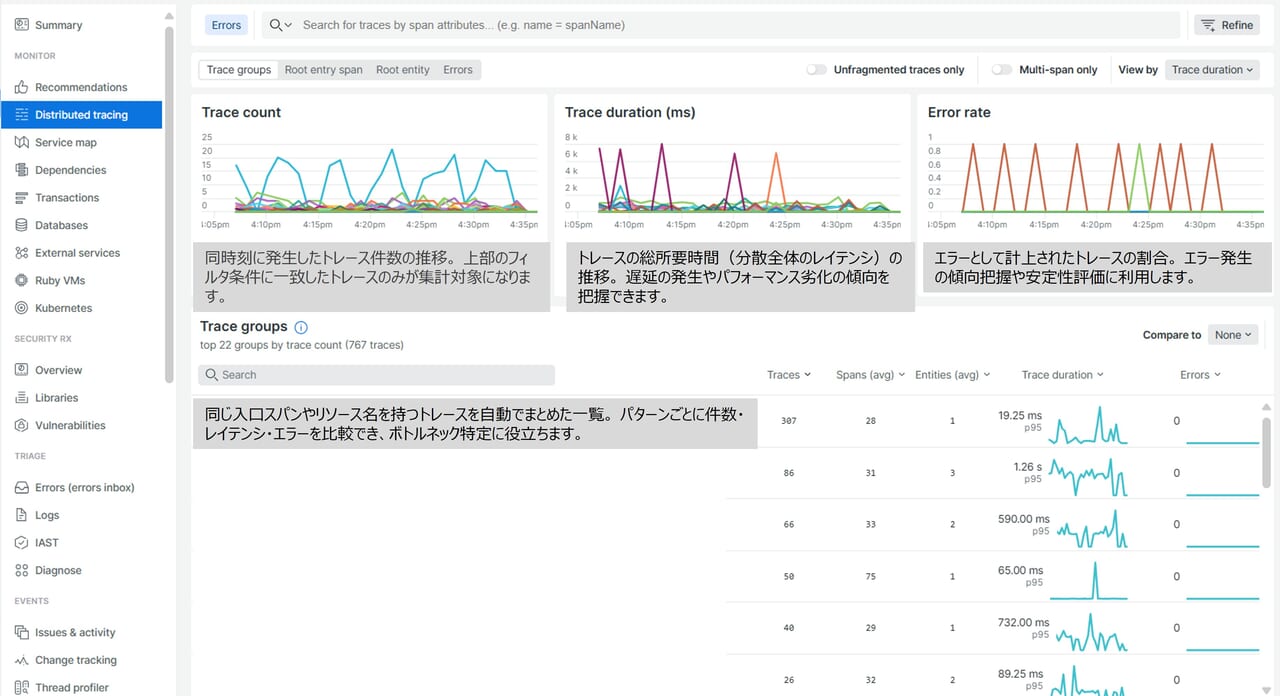Open the search options magnifier dropdown
The height and width of the screenshot is (696, 1280).
tap(280, 25)
